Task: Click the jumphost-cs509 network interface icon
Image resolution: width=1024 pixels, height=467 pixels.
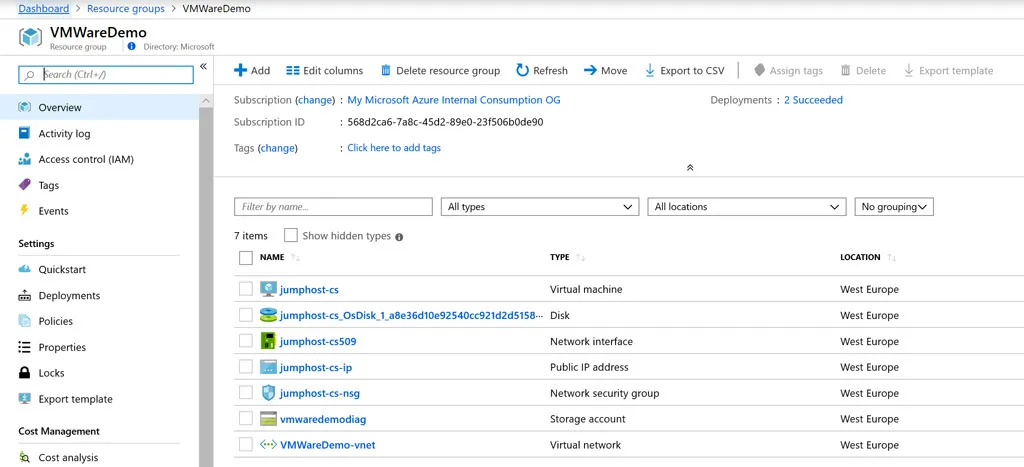Action: pyautogui.click(x=268, y=341)
